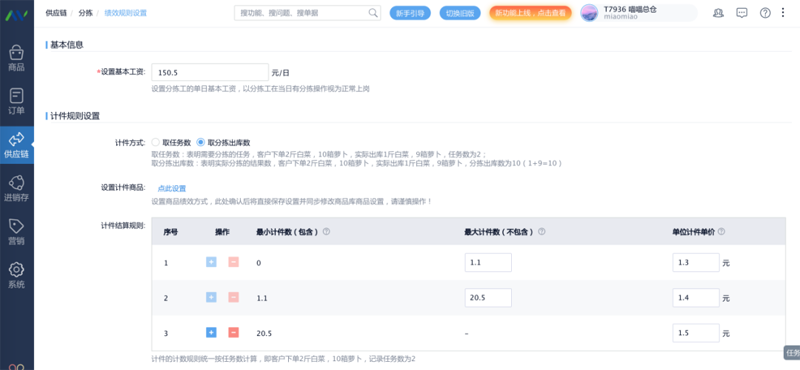Click the 新手引导 button
The height and width of the screenshot is (370, 800).
coord(410,13)
